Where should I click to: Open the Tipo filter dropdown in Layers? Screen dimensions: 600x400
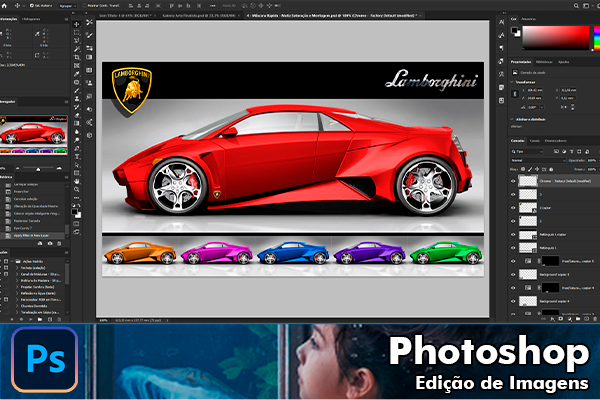[x=527, y=152]
